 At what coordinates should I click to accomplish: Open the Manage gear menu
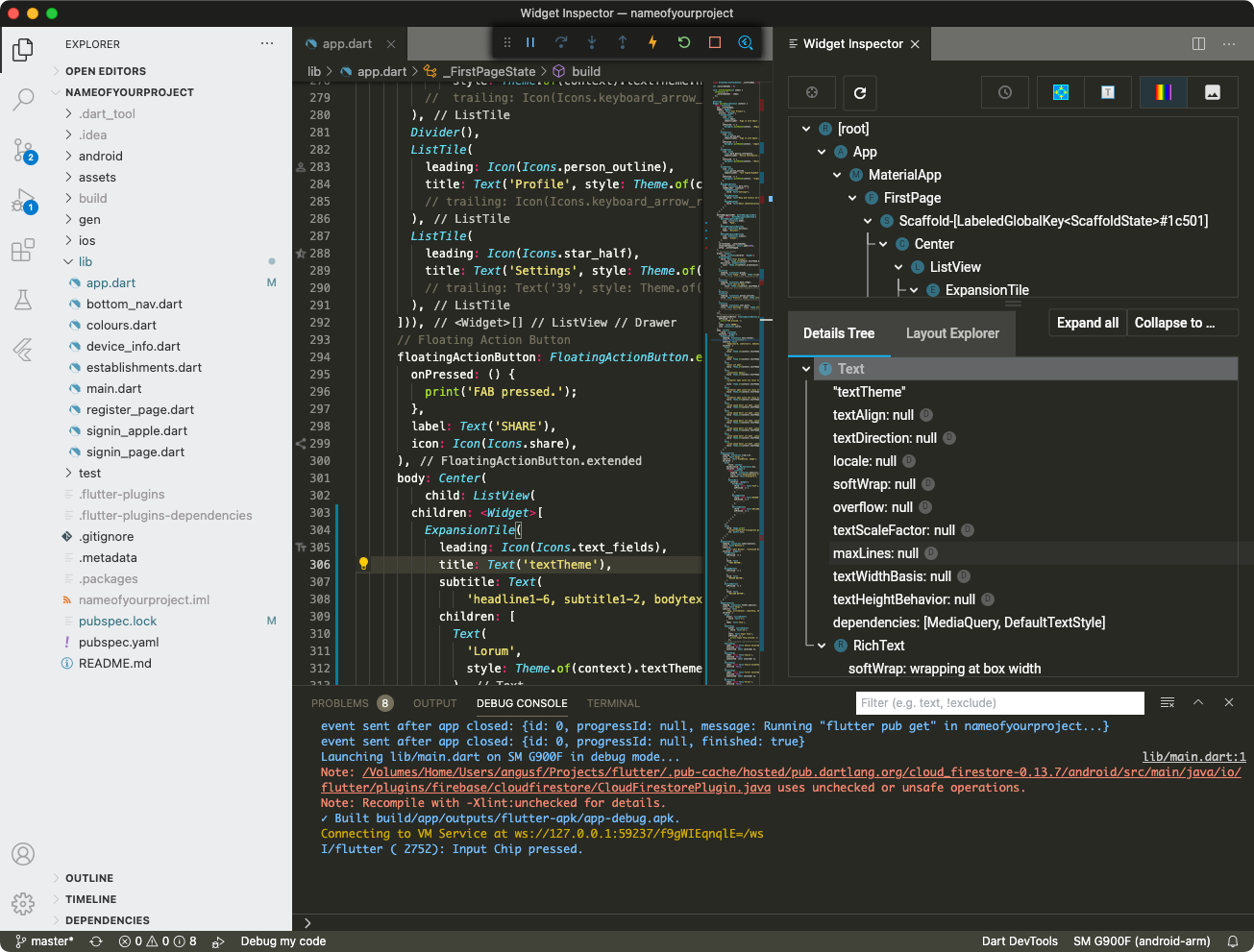coord(23,904)
